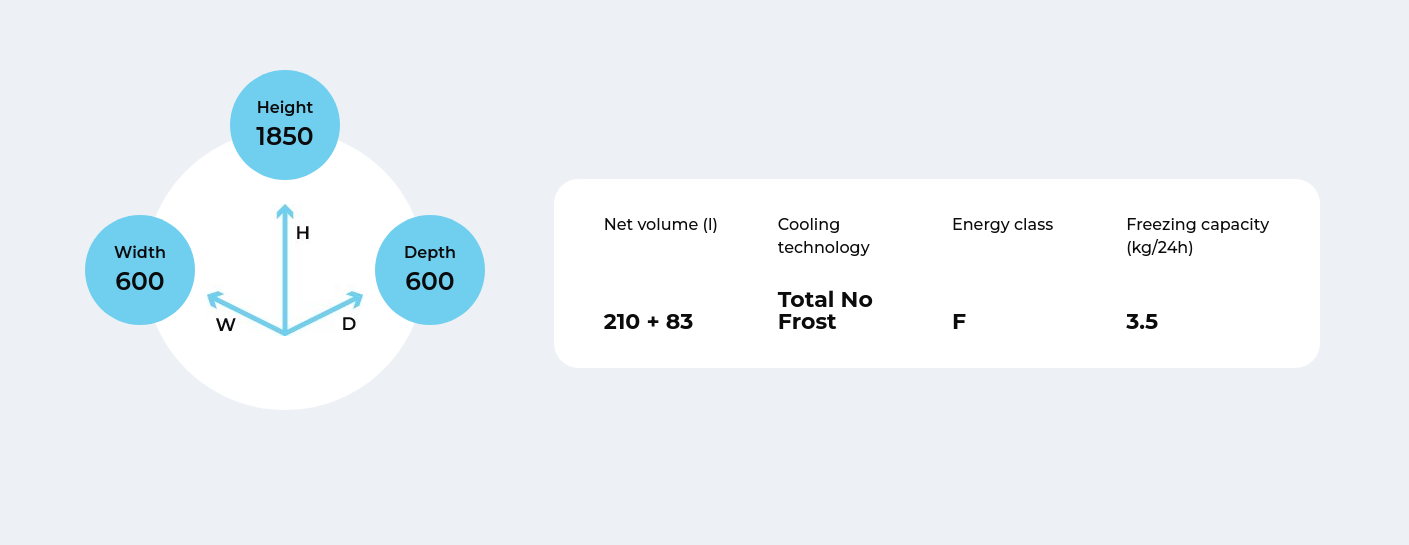Click the D axis arrow
Image resolution: width=1409 pixels, height=545 pixels.
click(x=324, y=313)
